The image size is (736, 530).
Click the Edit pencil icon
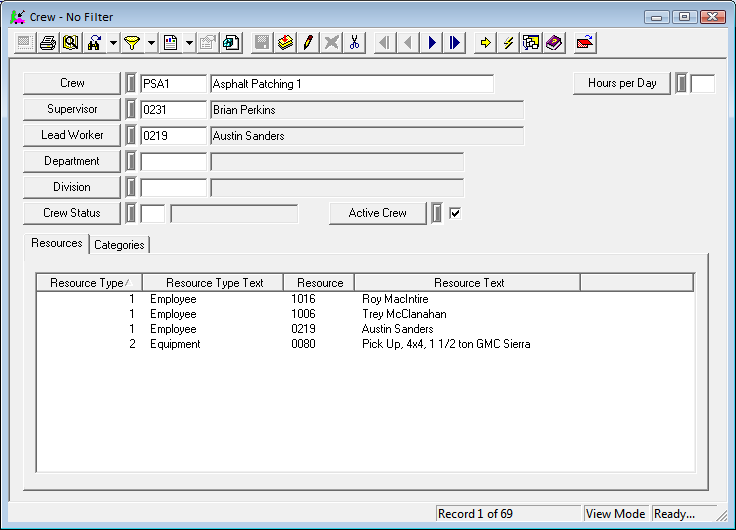[308, 43]
